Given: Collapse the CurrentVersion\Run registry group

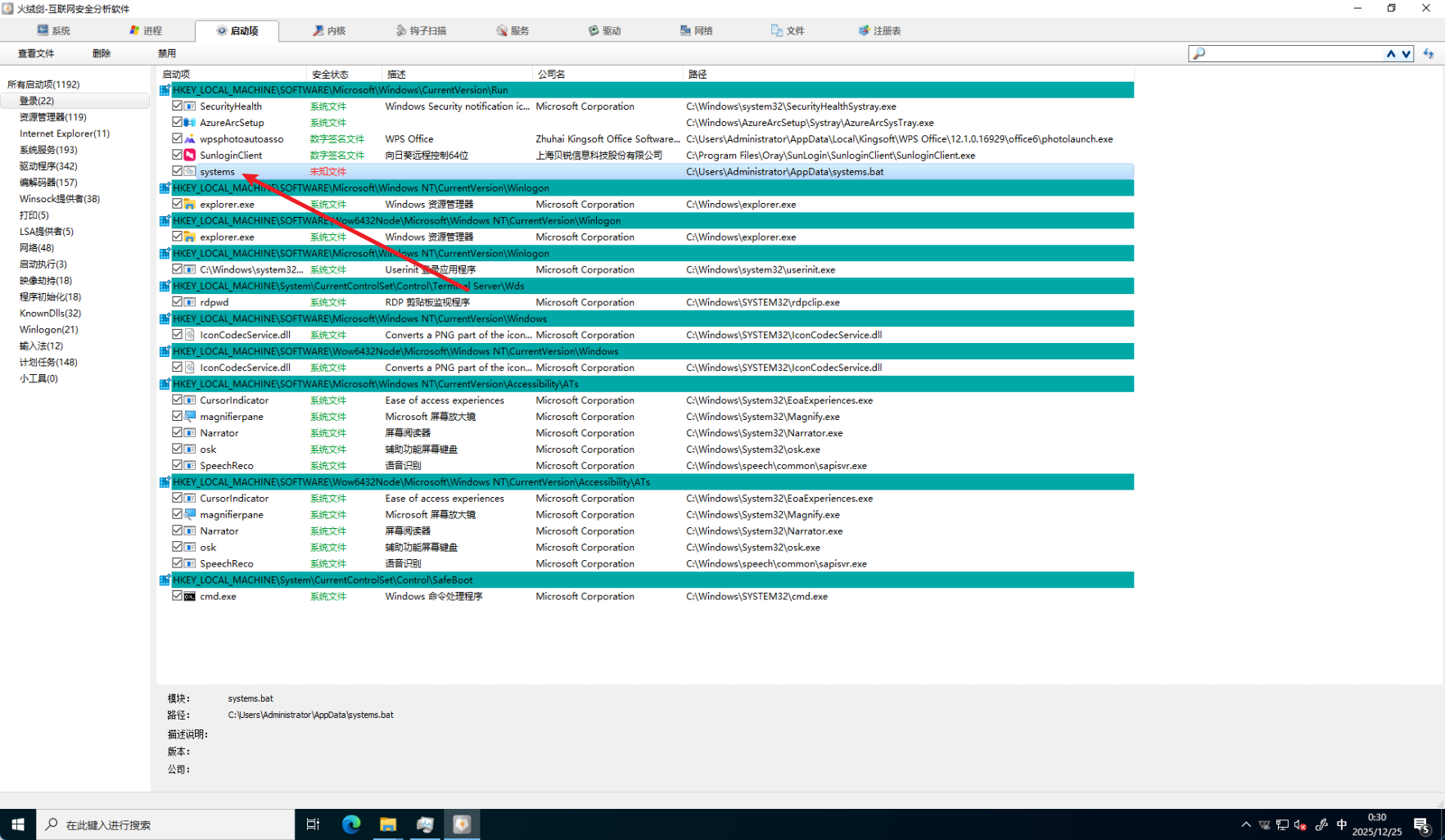Looking at the screenshot, I should (x=165, y=90).
